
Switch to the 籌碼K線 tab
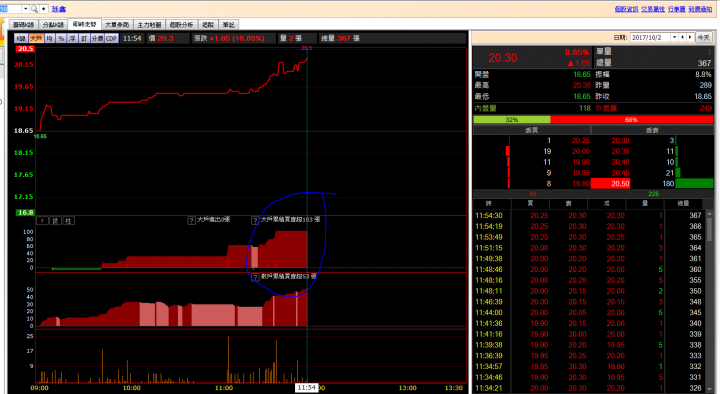(23, 25)
